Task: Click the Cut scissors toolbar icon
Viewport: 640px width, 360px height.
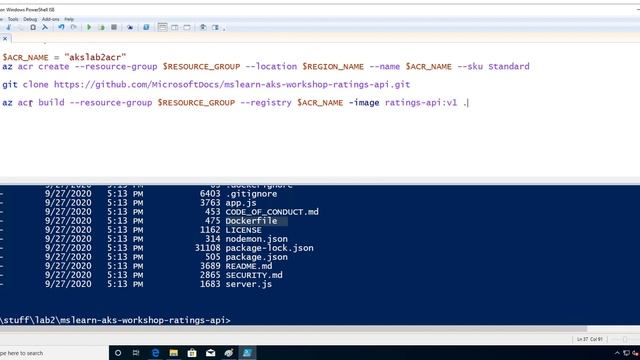Action: point(8,27)
